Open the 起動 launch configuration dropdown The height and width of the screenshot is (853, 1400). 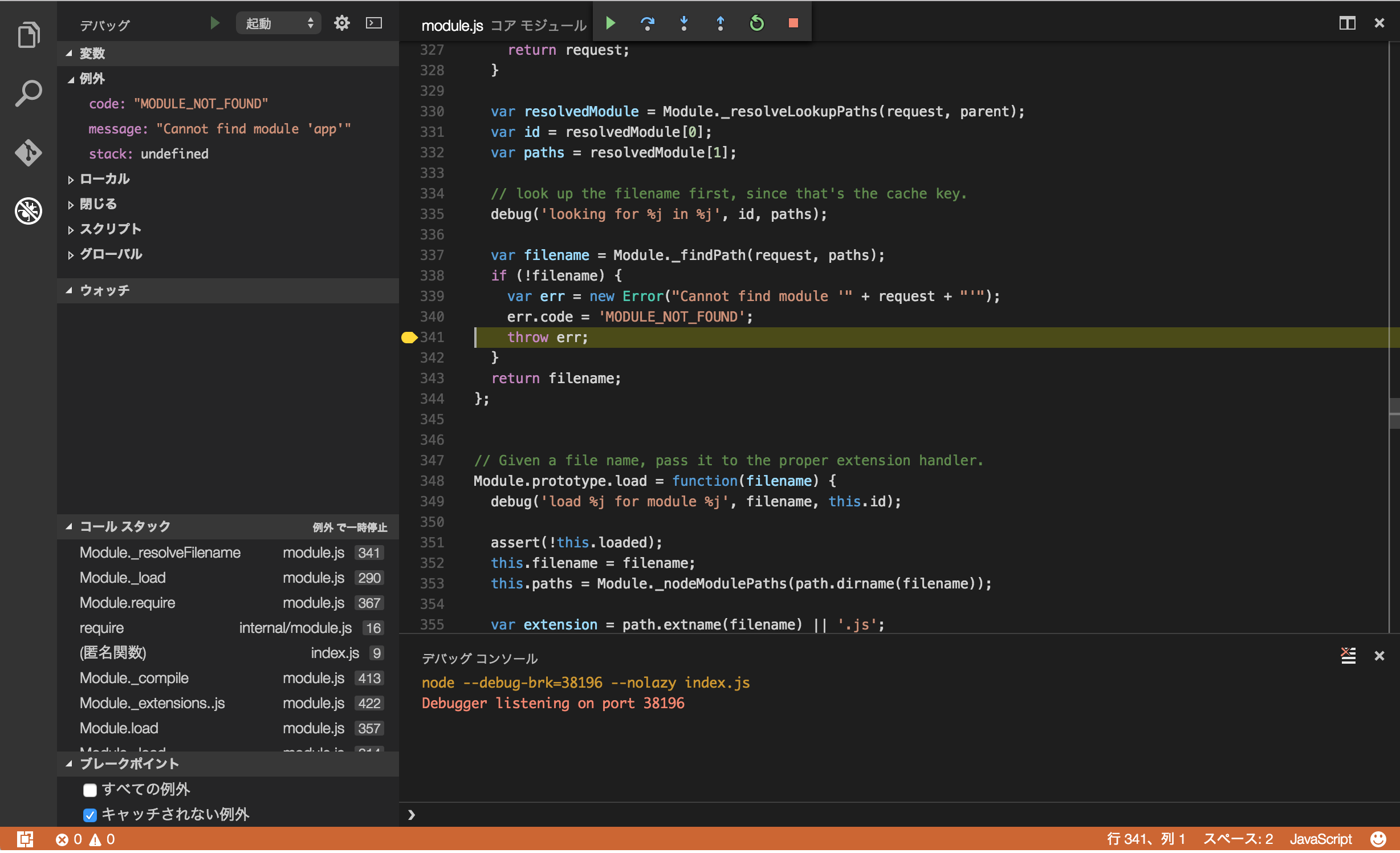(278, 23)
